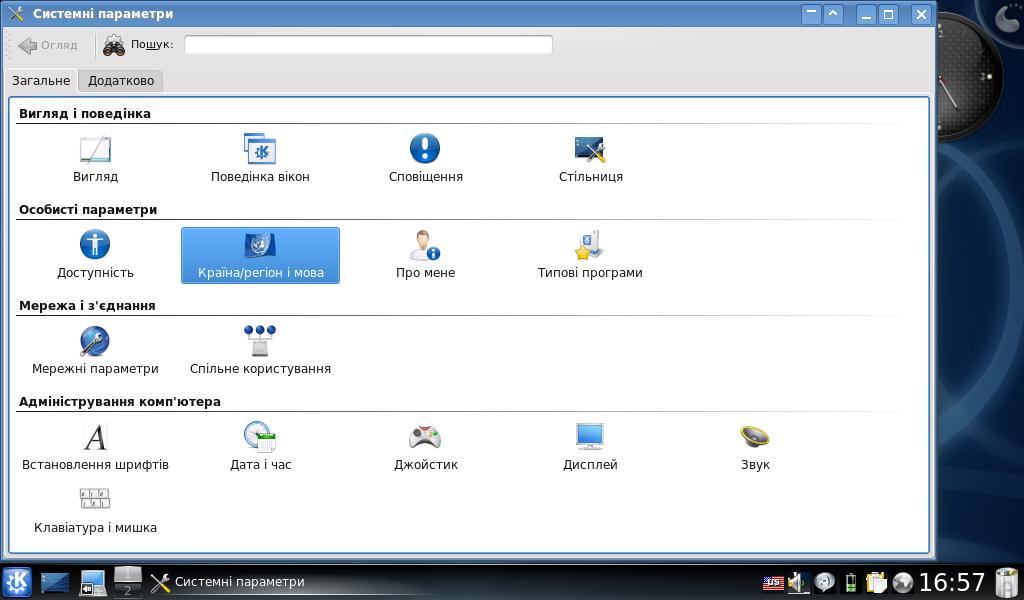The height and width of the screenshot is (600, 1024).
Task: Click the Огляд back button
Action: [48, 45]
